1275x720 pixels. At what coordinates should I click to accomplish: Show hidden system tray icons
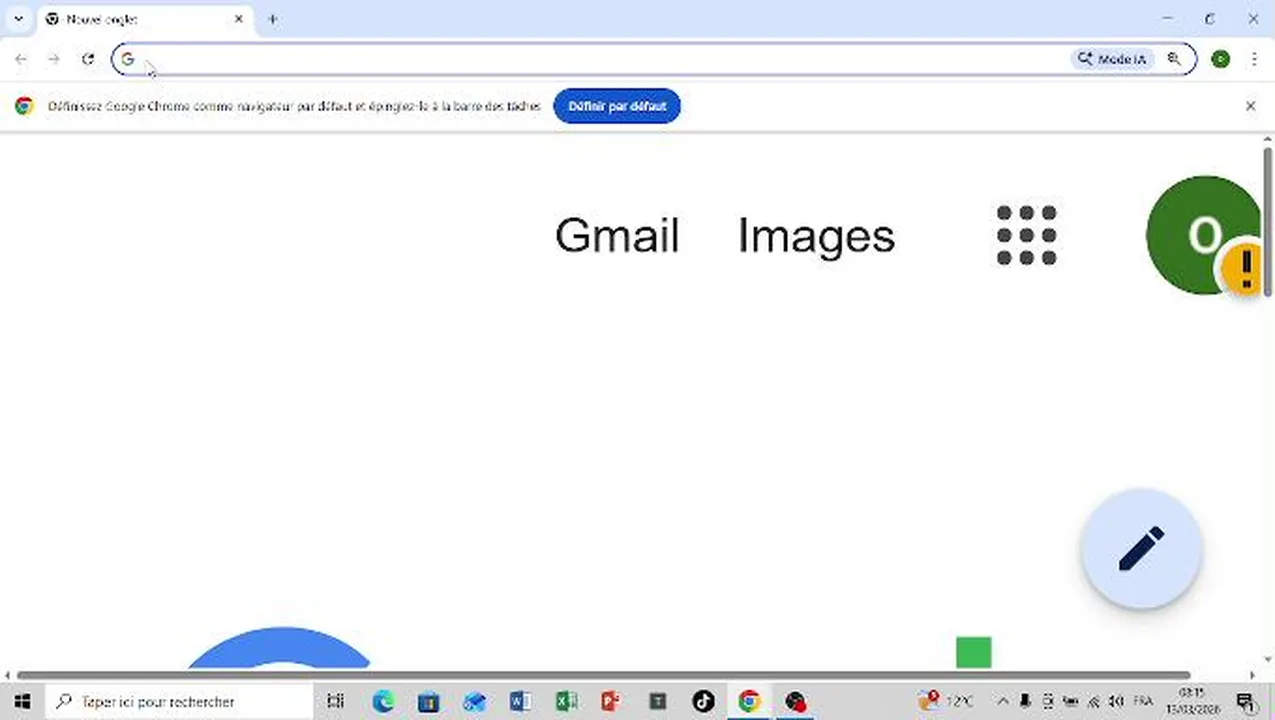pos(1003,701)
